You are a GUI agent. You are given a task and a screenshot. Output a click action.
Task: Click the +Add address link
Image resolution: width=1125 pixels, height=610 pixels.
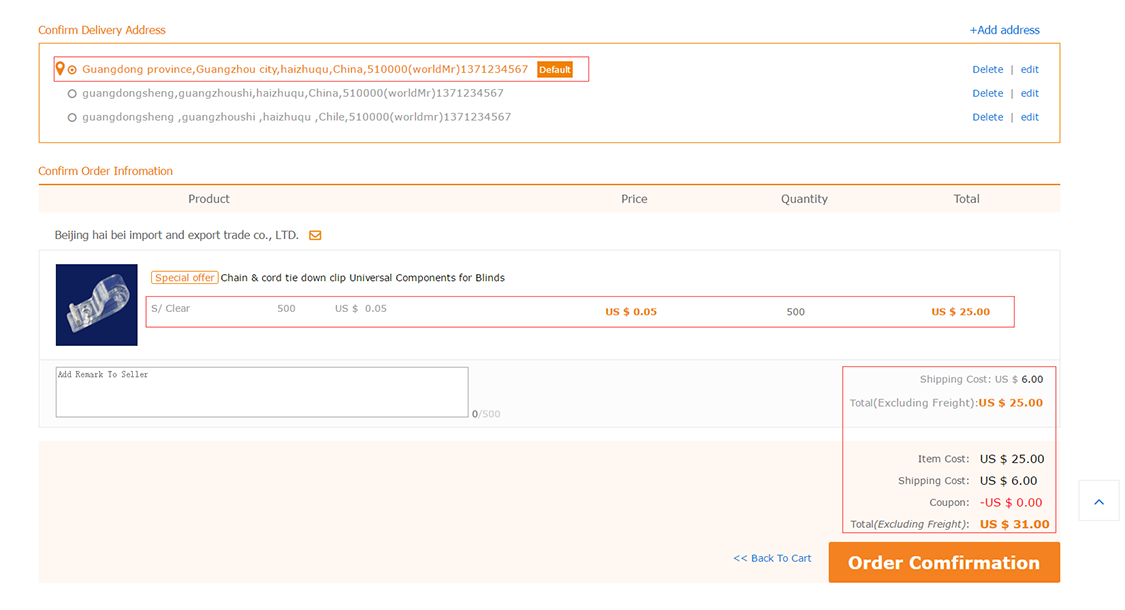tap(1004, 30)
